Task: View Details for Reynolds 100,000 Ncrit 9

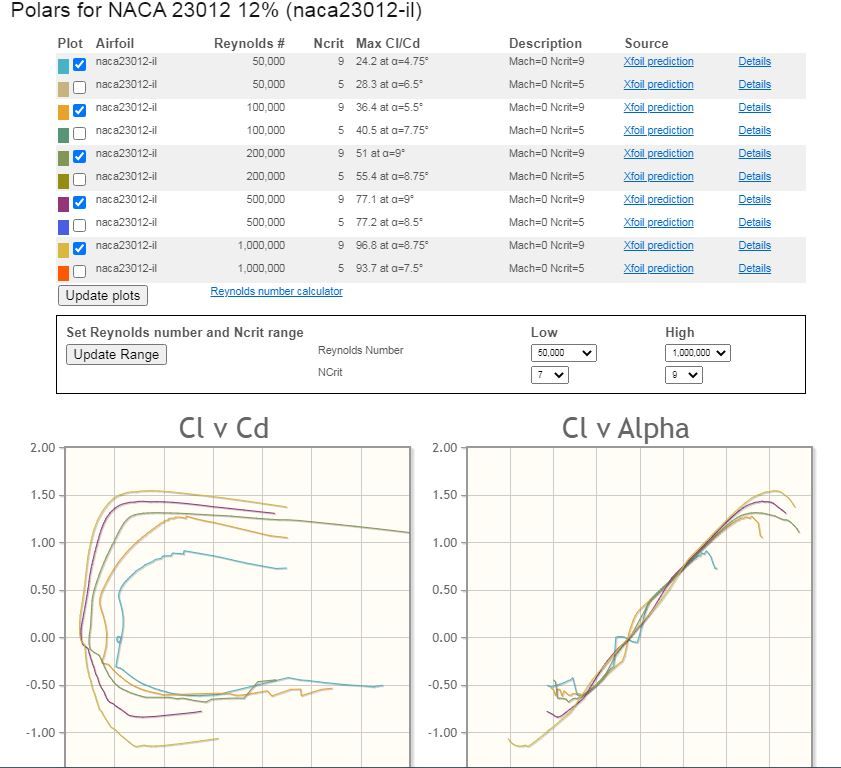Action: (754, 108)
